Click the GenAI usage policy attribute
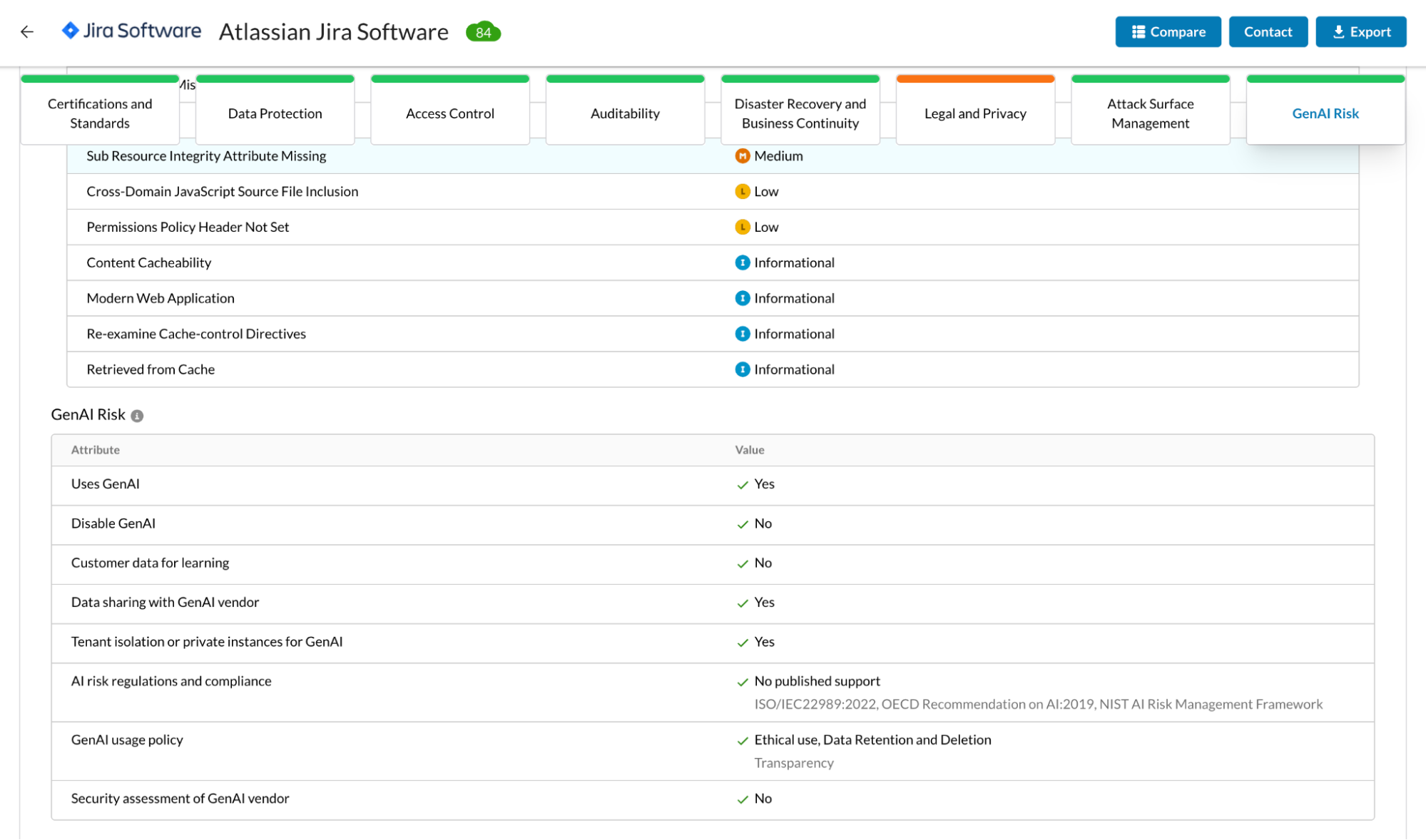This screenshot has height=840, width=1426. point(127,740)
